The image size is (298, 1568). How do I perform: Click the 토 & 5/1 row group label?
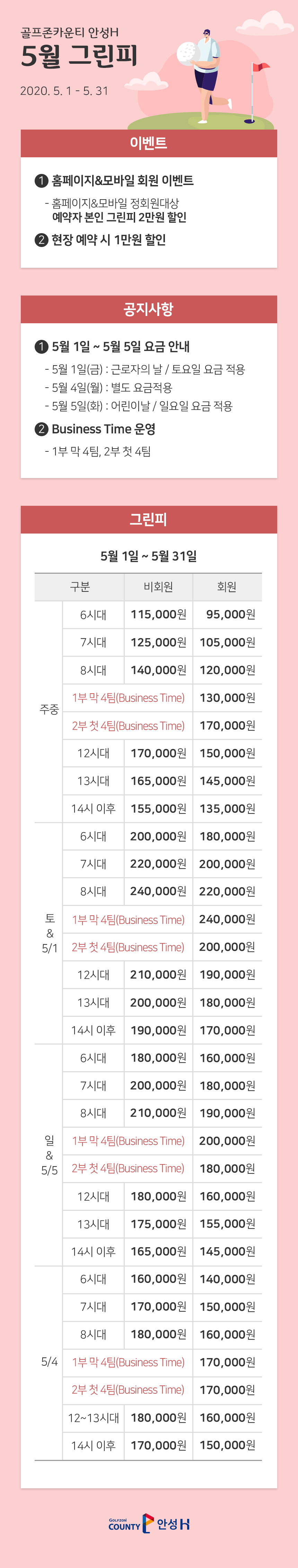[49, 933]
